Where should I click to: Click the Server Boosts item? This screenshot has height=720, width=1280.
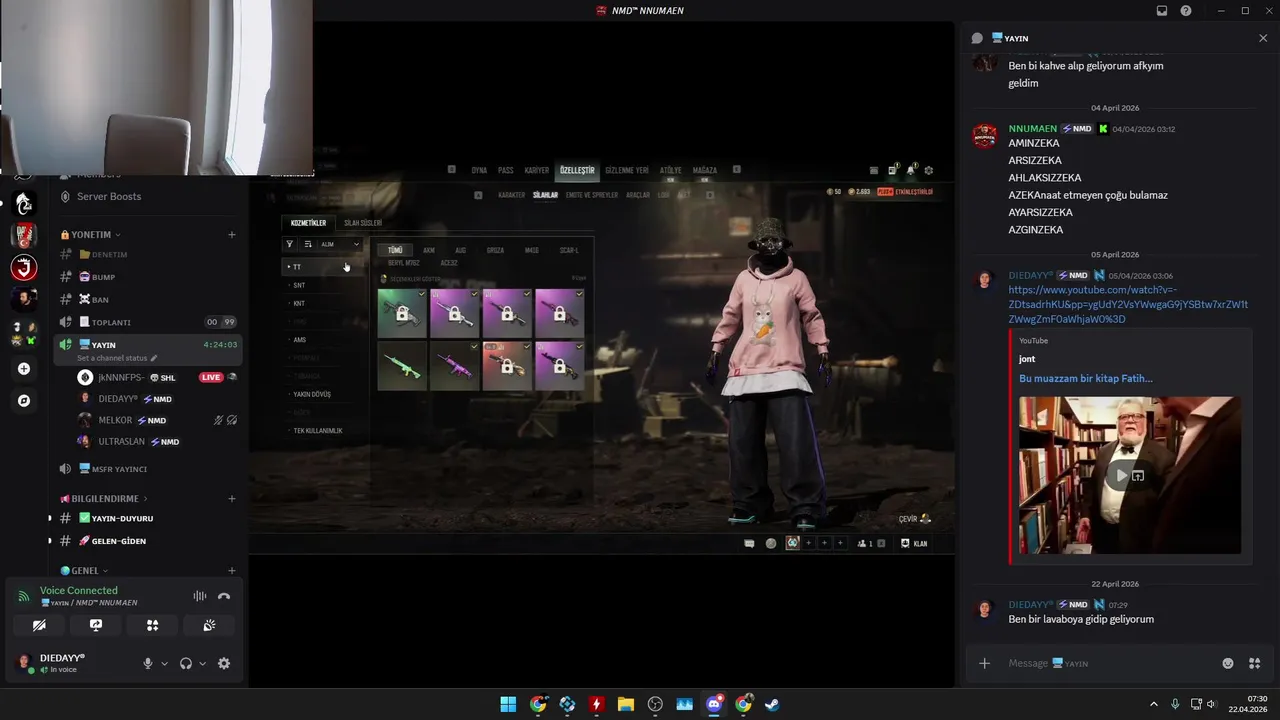click(x=109, y=196)
